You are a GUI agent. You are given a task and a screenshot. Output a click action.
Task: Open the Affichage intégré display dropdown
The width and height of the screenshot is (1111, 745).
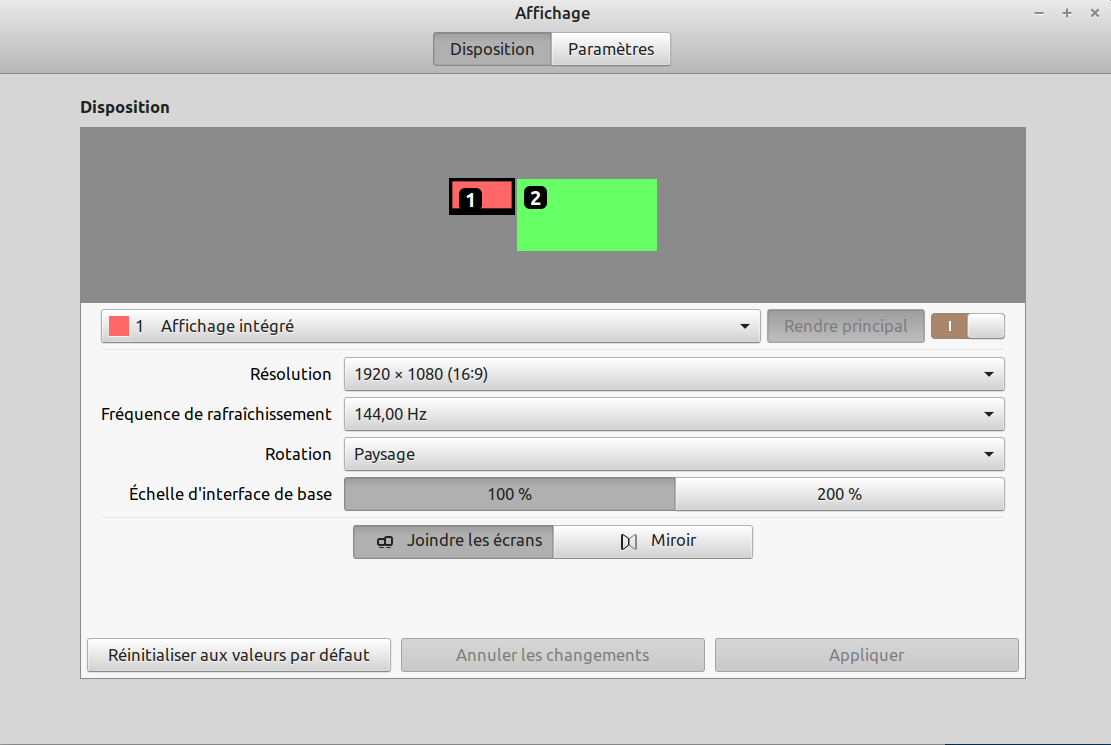click(x=430, y=326)
